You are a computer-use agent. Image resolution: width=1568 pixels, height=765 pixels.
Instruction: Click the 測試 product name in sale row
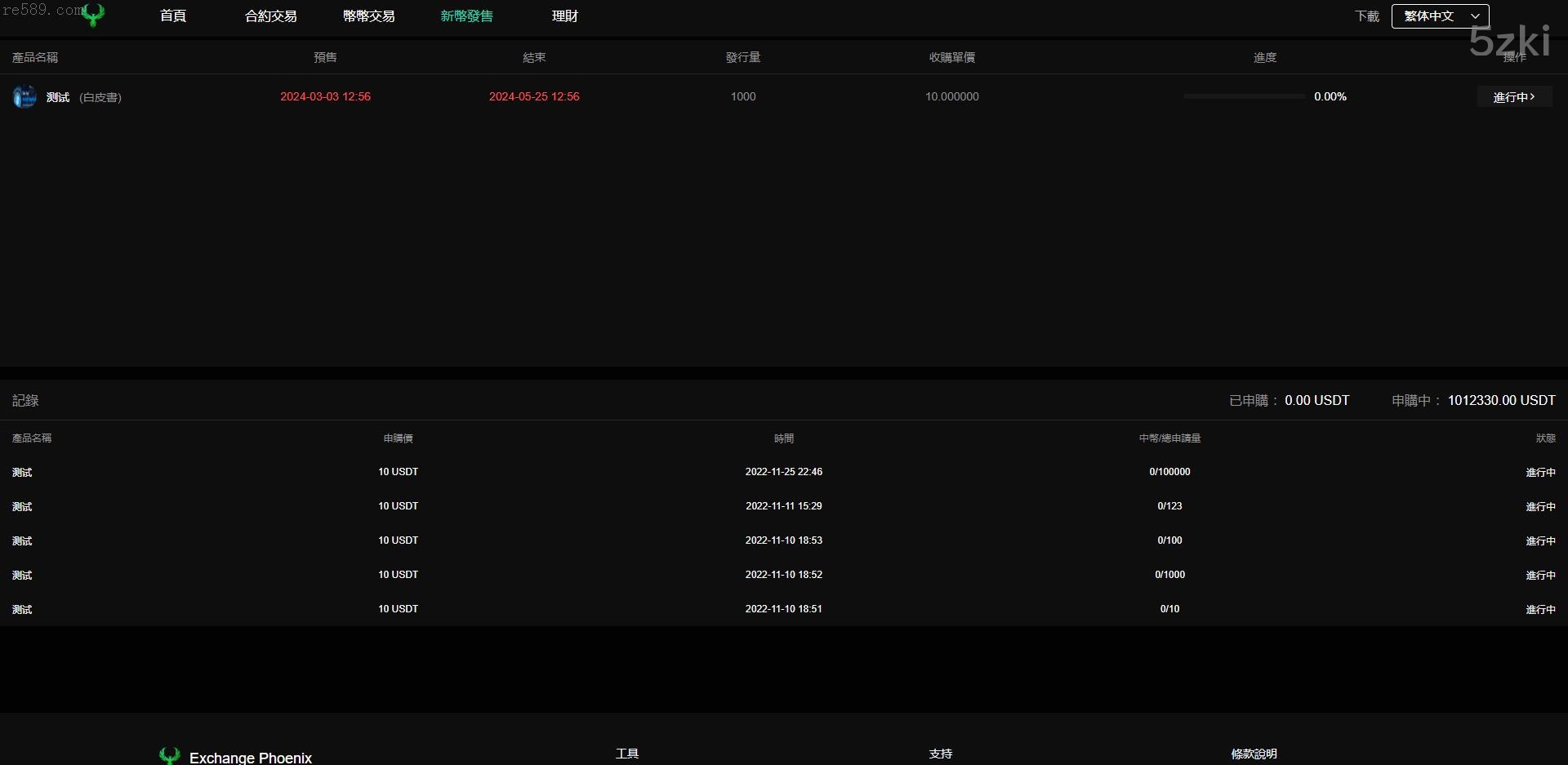[58, 97]
